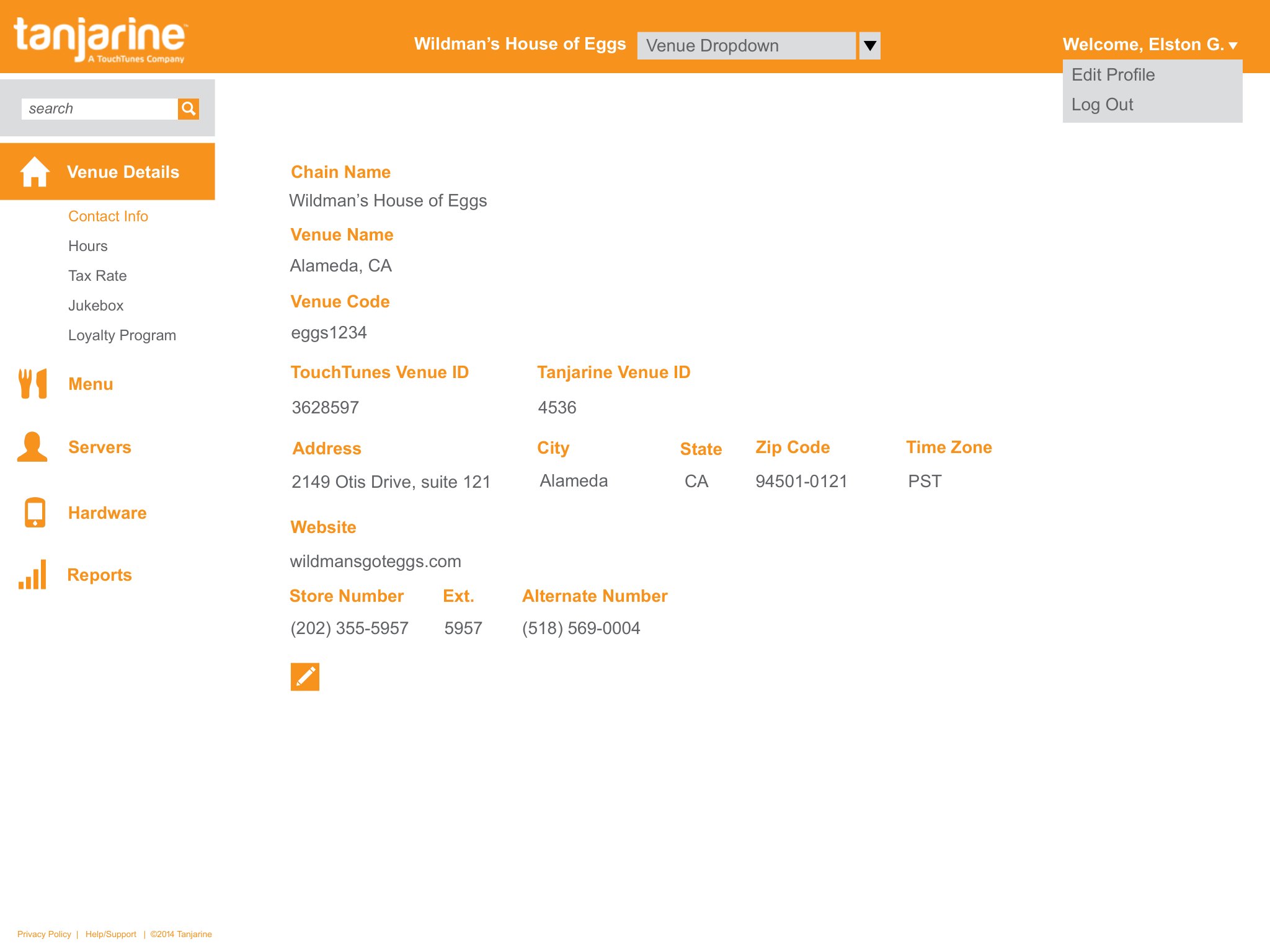Image resolution: width=1270 pixels, height=952 pixels.
Task: Open the Contact Info subsection
Action: coord(108,216)
